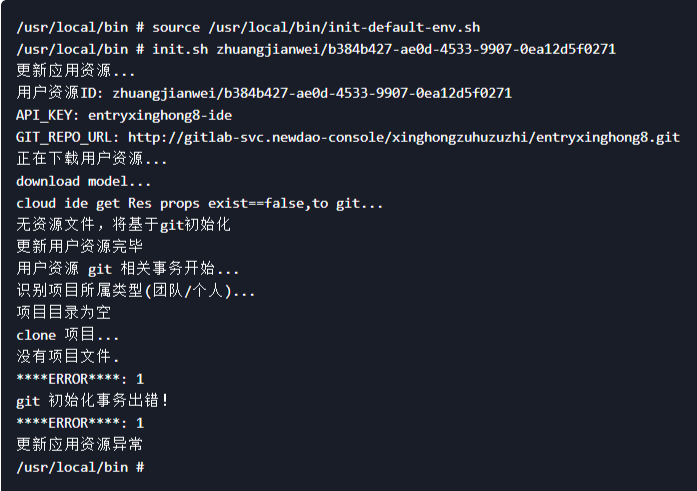This screenshot has height=491, width=697.
Task: Click the '用户资源 git 相关事务开始...' line
Action: [x=128, y=269]
